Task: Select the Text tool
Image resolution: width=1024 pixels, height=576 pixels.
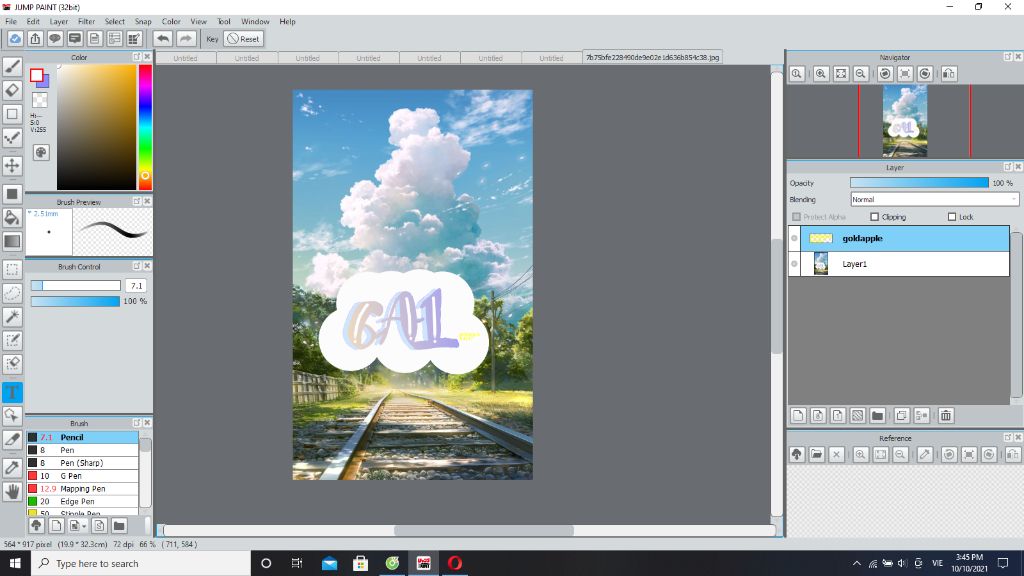Action: coord(12,392)
